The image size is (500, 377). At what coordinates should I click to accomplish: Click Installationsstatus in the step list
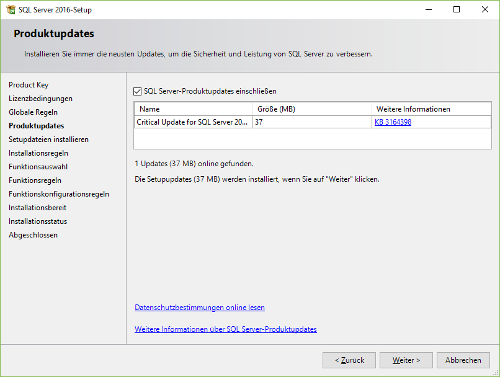pos(38,221)
